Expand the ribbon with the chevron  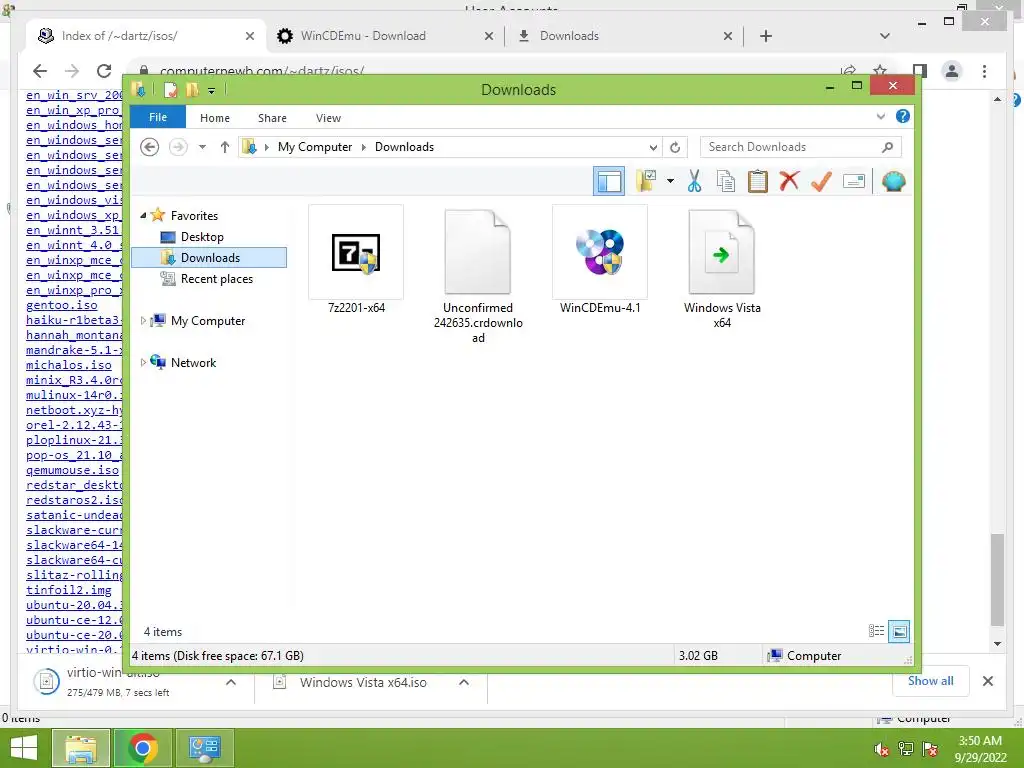[880, 117]
